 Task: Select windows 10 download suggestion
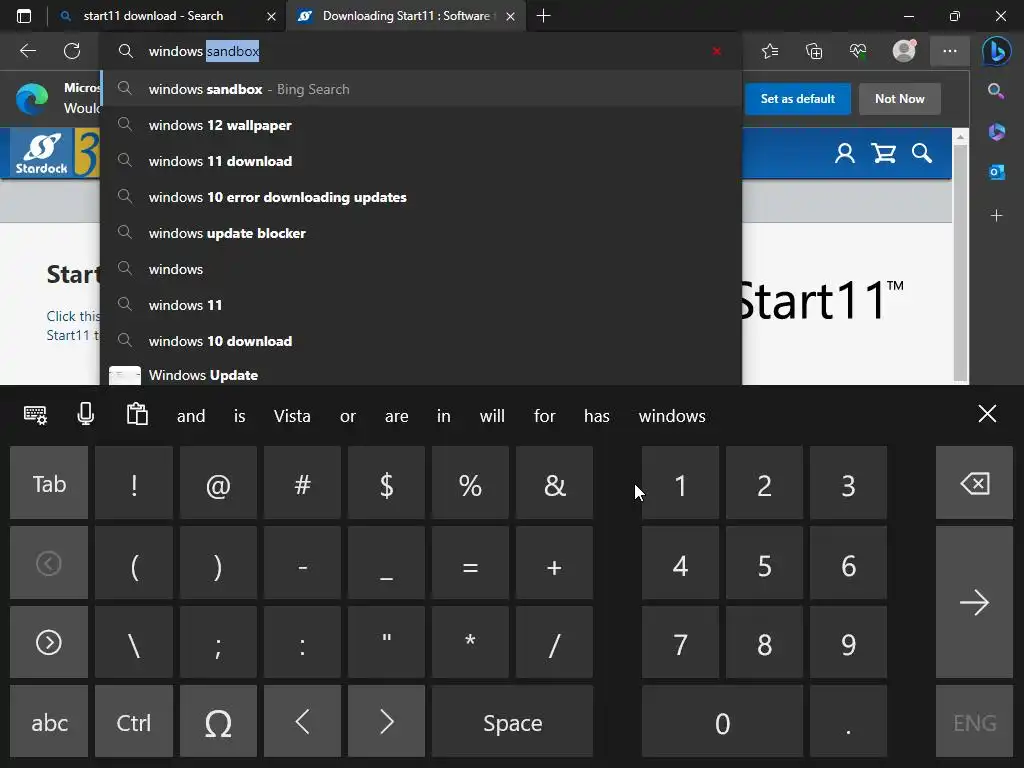pyautogui.click(x=421, y=340)
